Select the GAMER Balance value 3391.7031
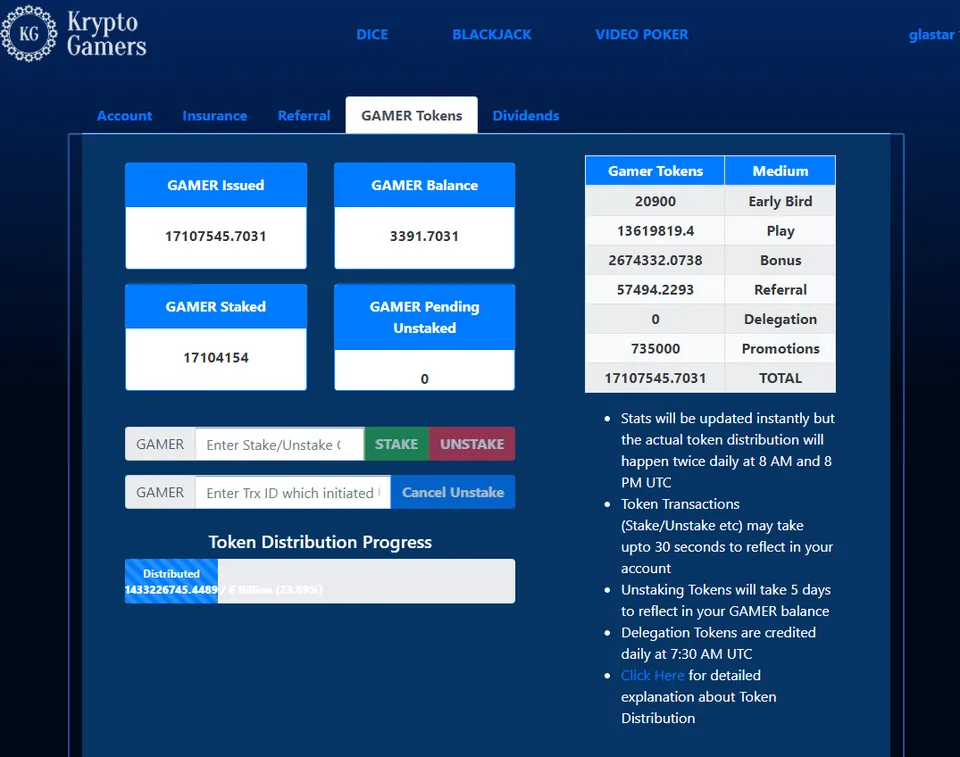960x757 pixels. click(x=424, y=236)
